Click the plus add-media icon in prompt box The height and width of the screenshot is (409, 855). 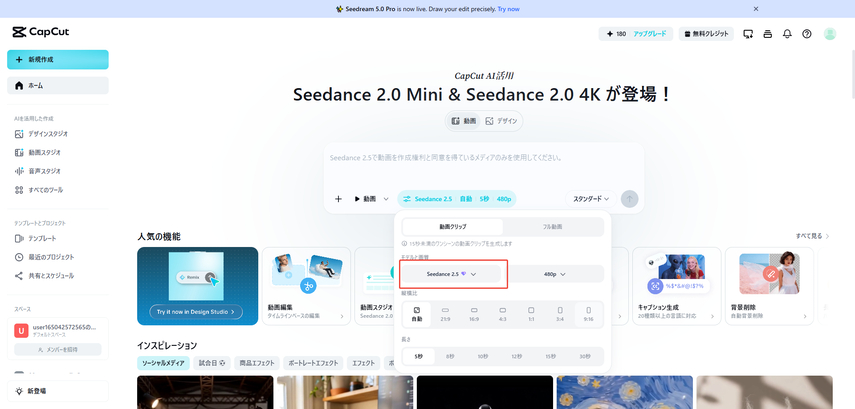click(x=338, y=199)
